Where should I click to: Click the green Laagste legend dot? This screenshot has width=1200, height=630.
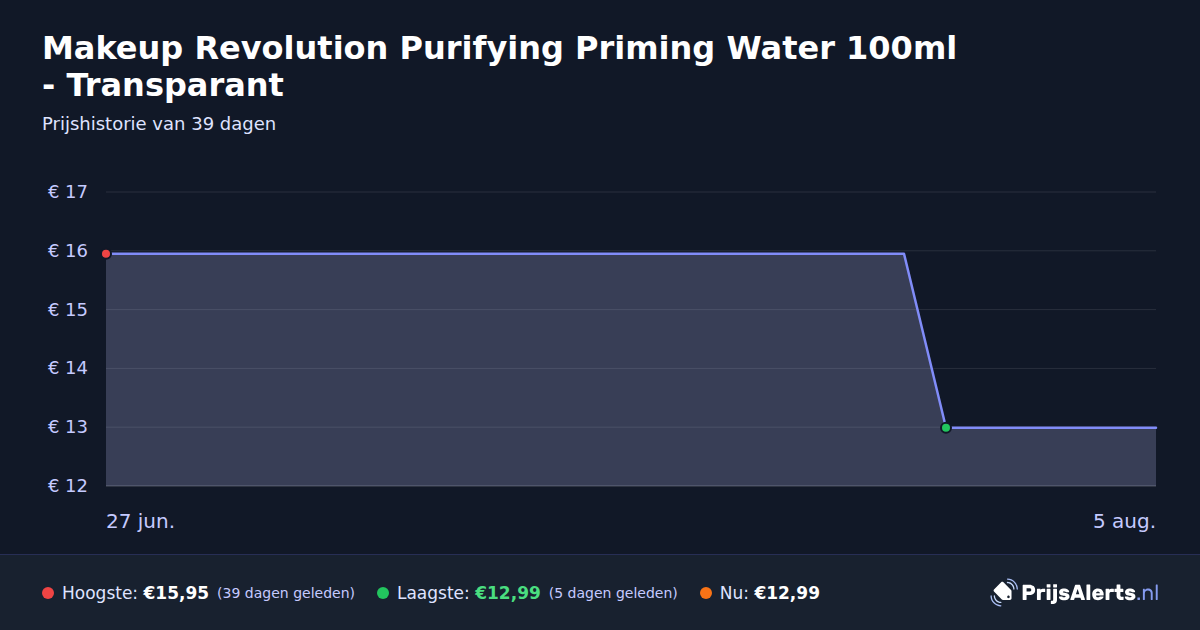(383, 593)
